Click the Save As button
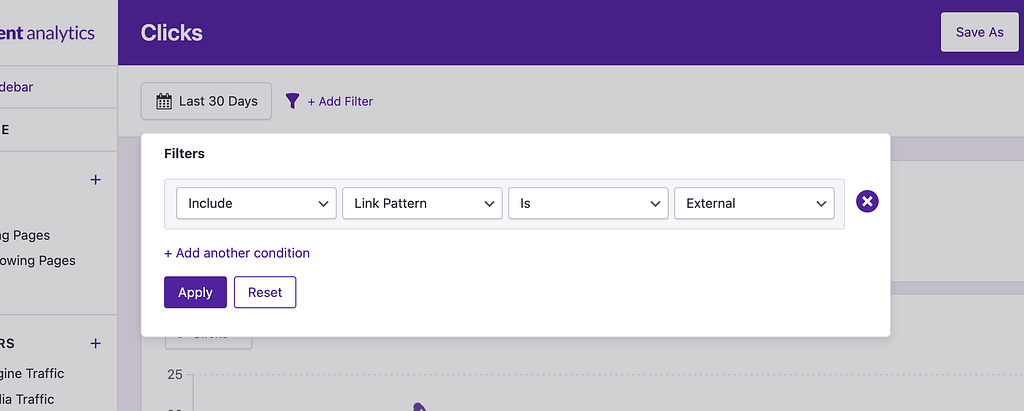Image resolution: width=1024 pixels, height=411 pixels. [979, 32]
